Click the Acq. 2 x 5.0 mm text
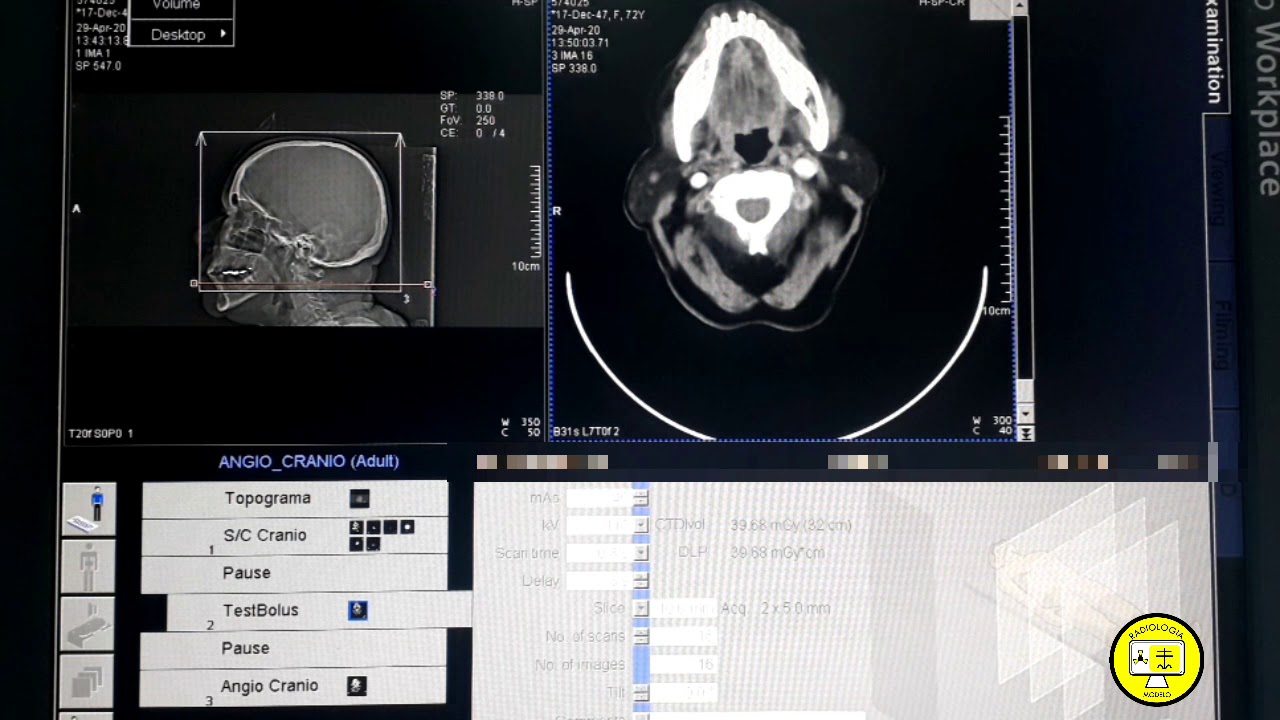This screenshot has width=1280, height=720. 775,608
